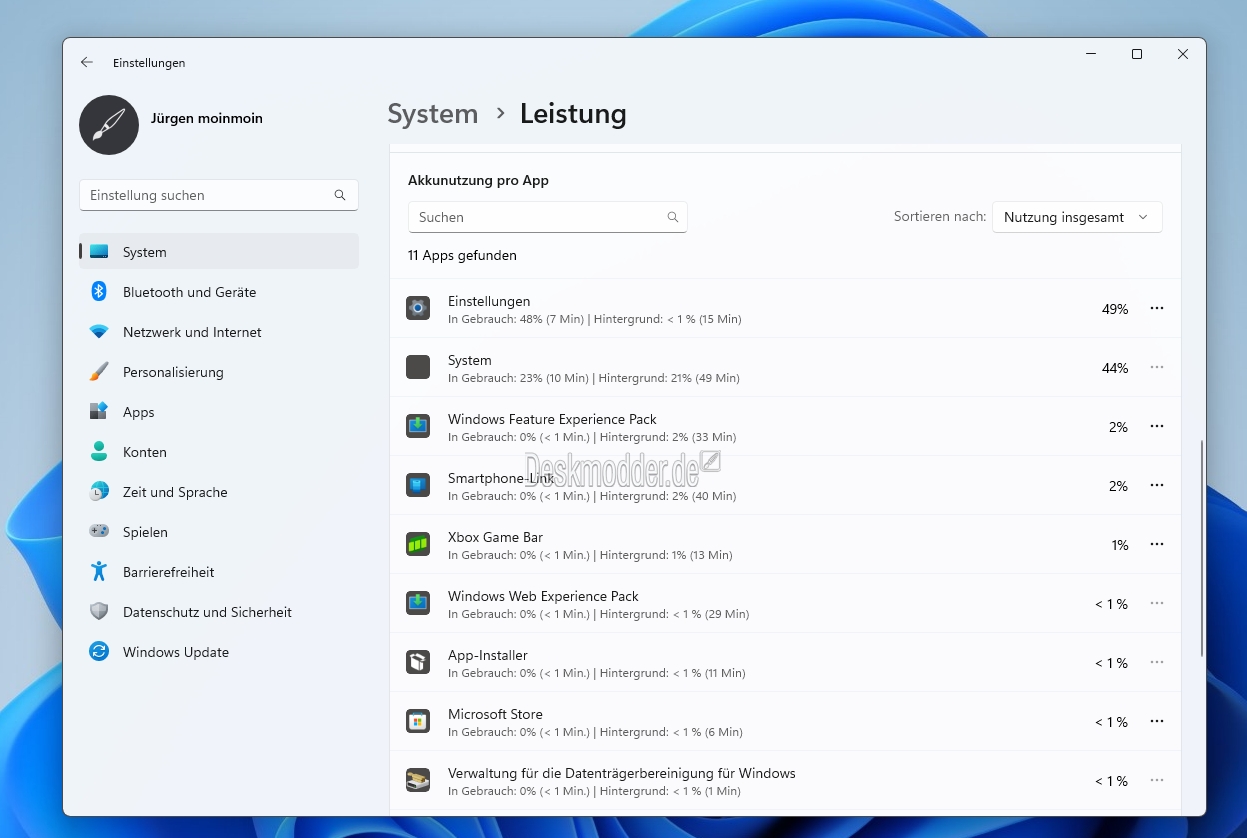Click the Microsoft Store icon
1247x838 pixels.
click(x=418, y=721)
